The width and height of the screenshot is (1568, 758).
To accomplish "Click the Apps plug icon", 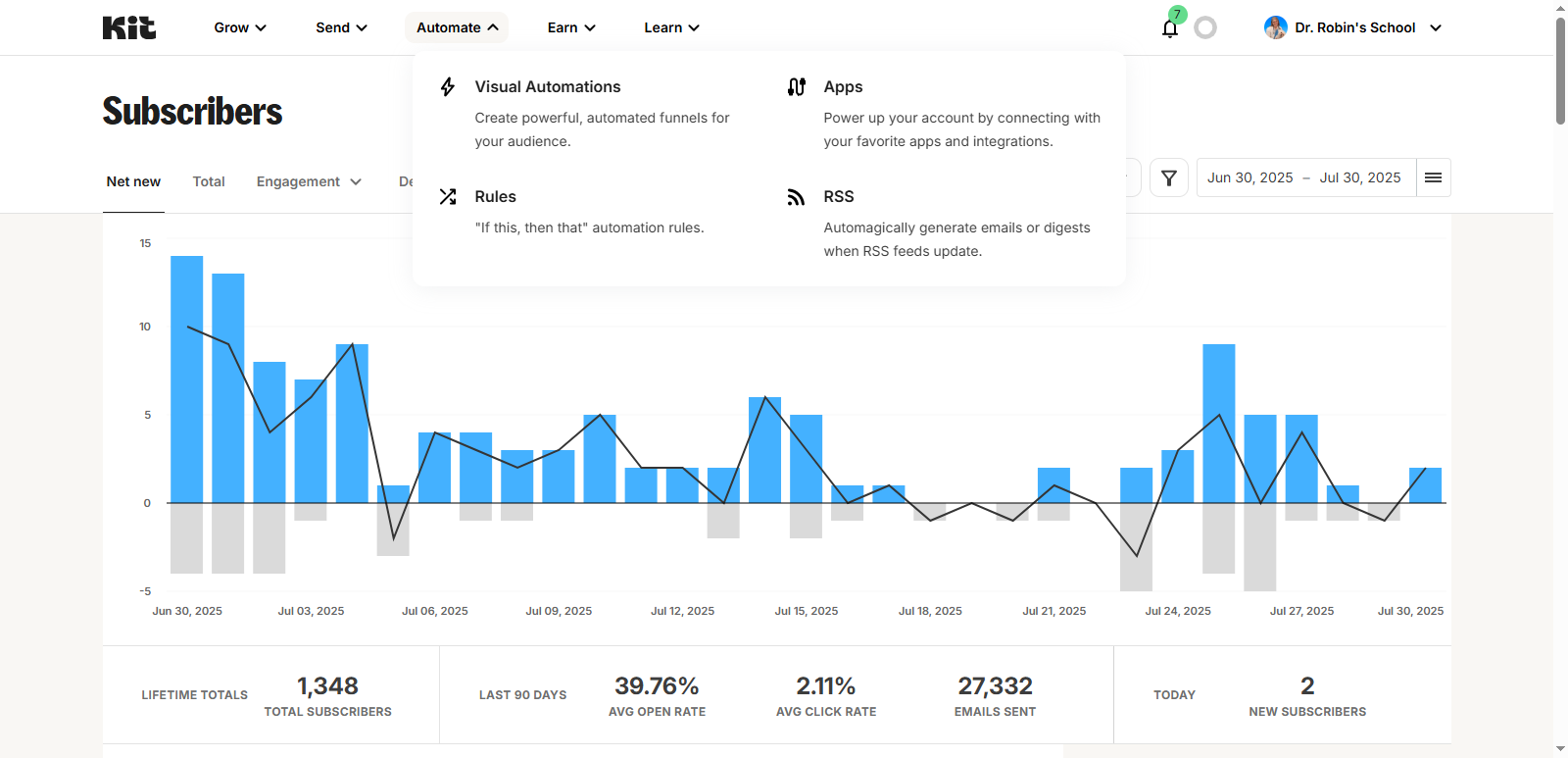I will (x=797, y=87).
